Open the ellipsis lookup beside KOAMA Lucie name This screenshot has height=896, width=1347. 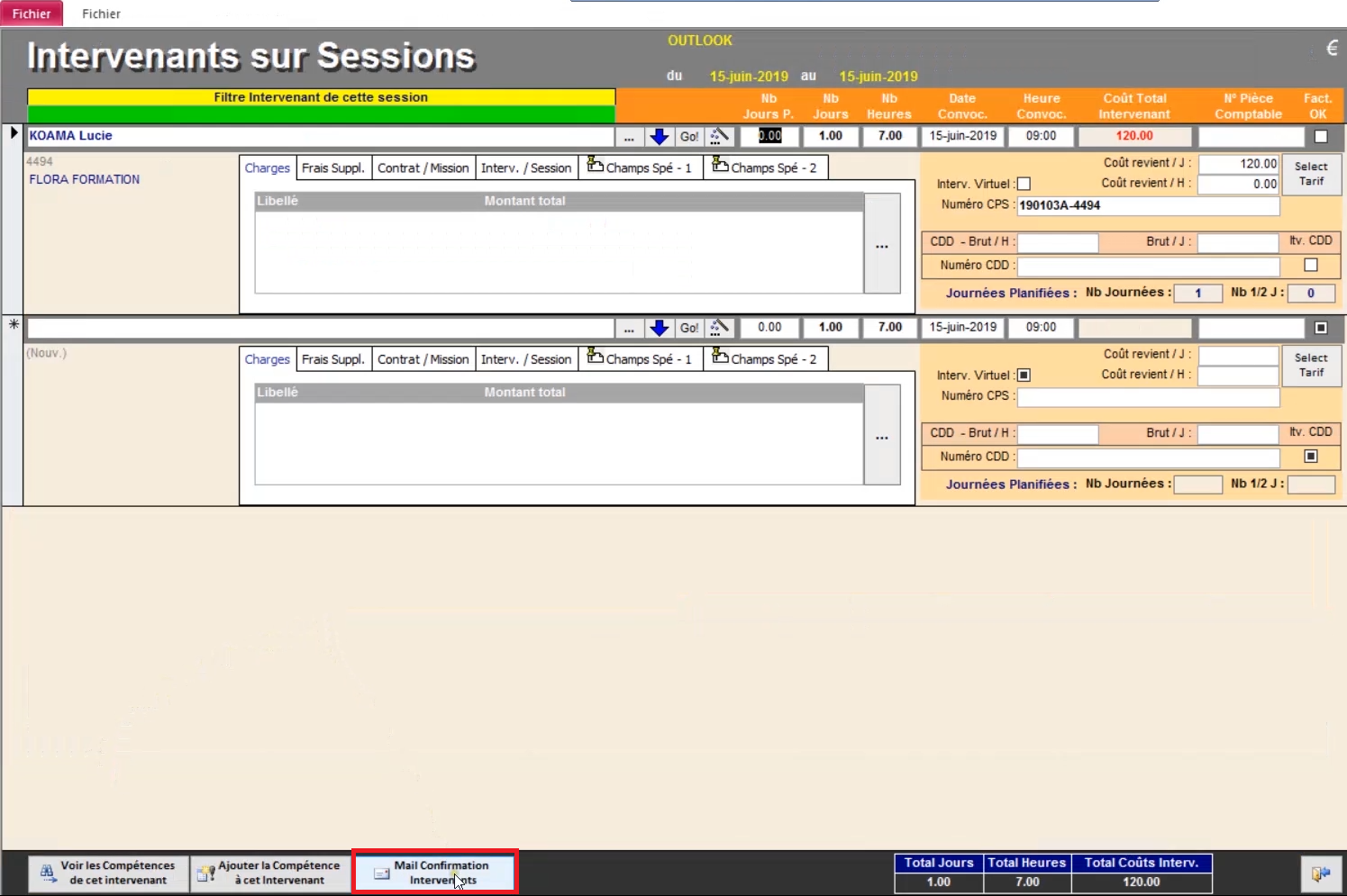point(629,137)
